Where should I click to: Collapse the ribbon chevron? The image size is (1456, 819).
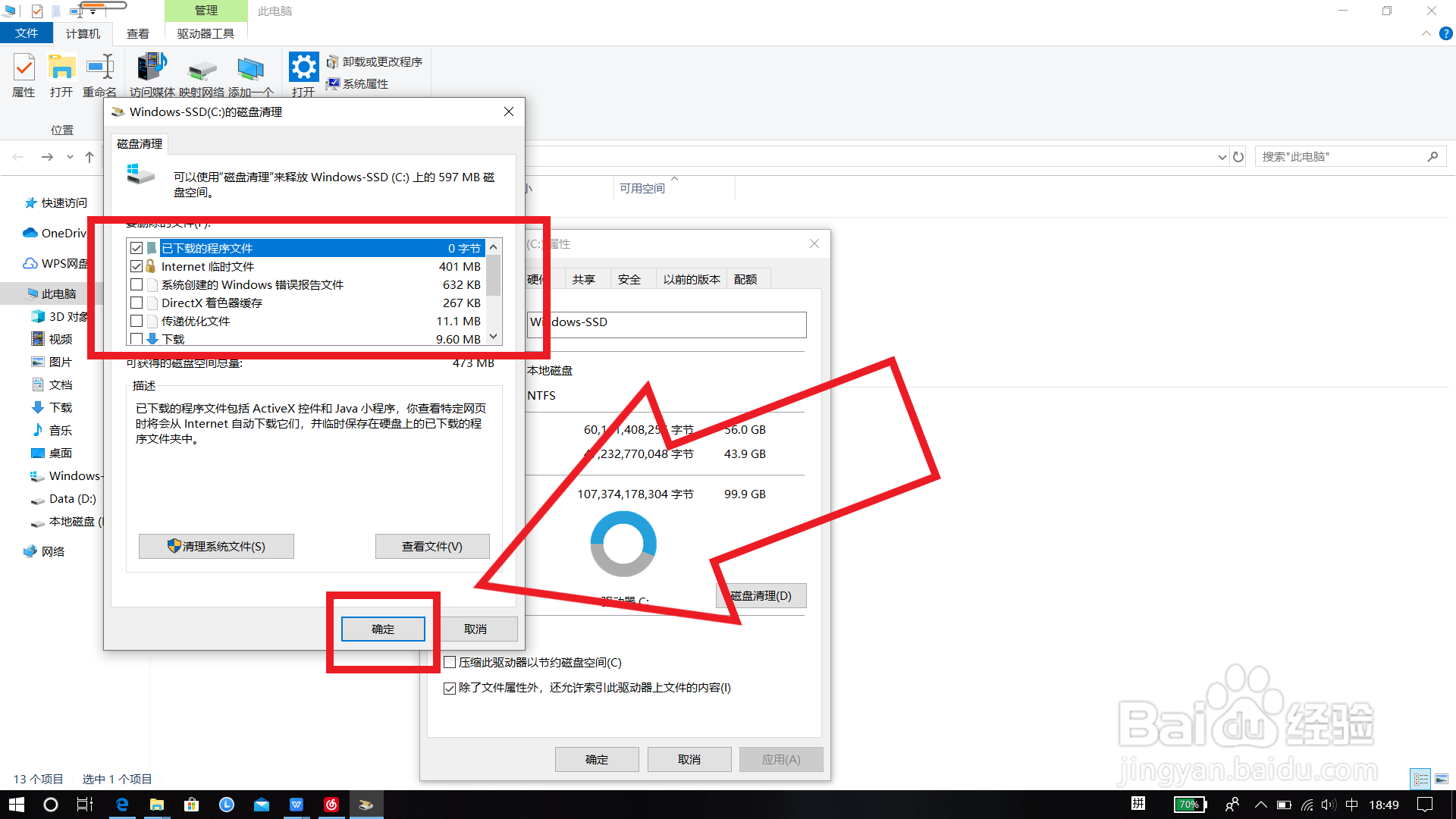click(x=1426, y=33)
